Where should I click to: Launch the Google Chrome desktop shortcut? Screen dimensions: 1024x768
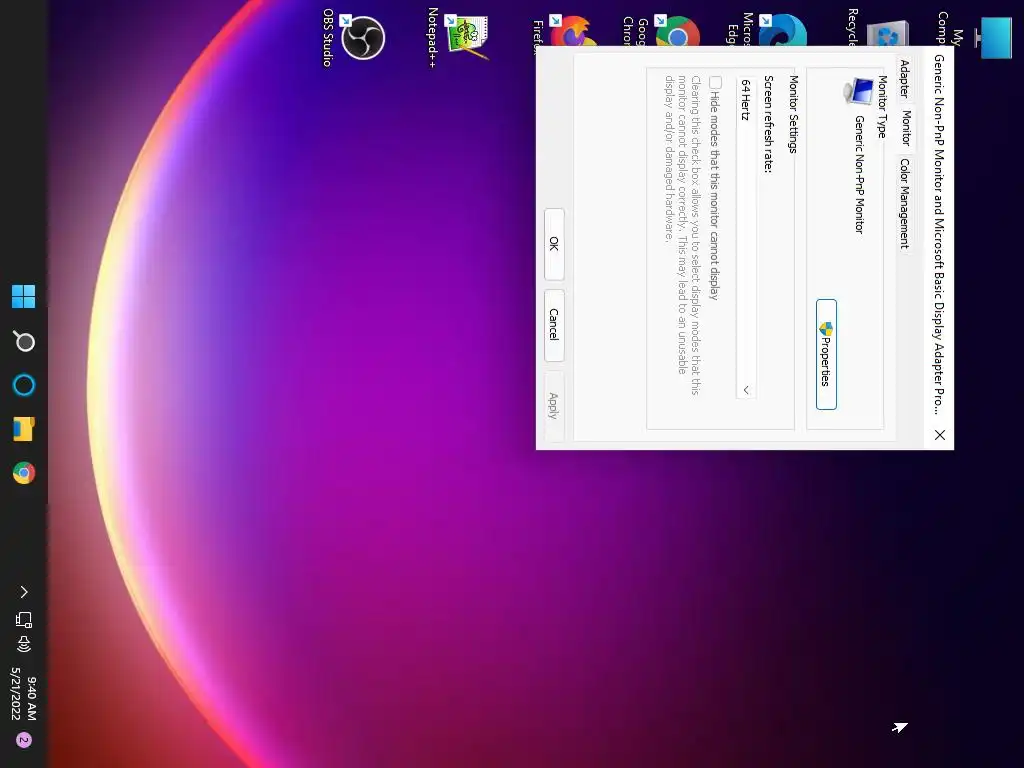click(675, 31)
